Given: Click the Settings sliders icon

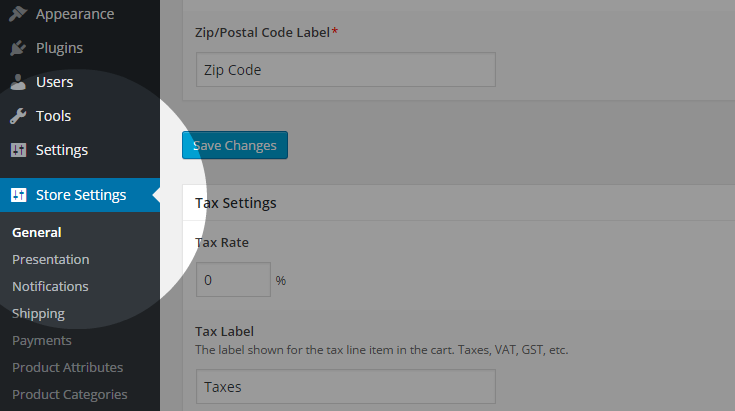Looking at the screenshot, I should tap(18, 150).
